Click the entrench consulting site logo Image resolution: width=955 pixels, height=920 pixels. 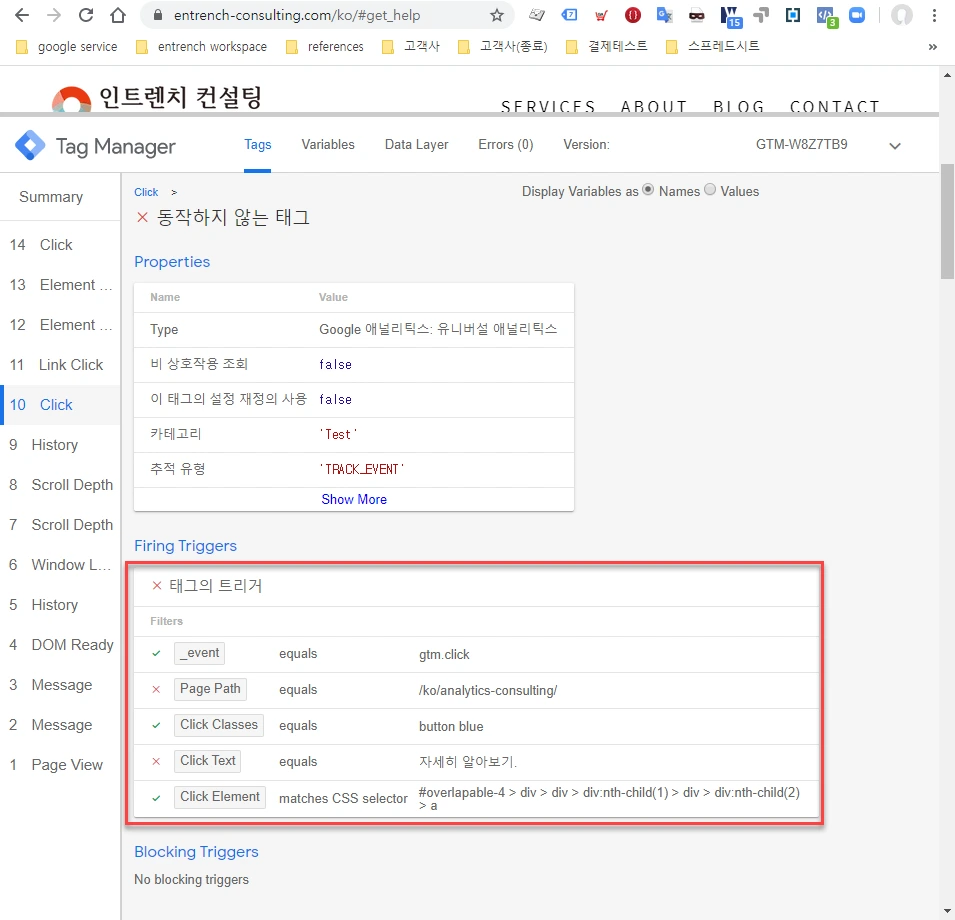[157, 99]
